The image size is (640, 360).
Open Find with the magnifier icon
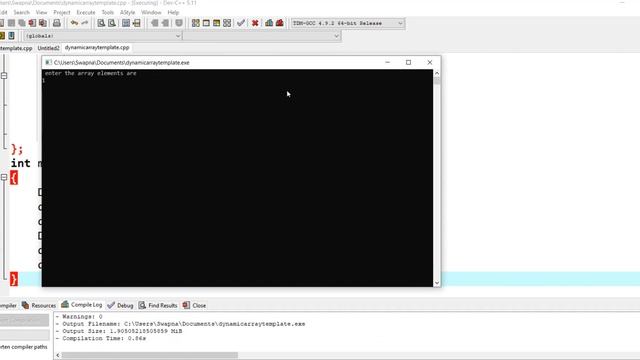coord(101,23)
